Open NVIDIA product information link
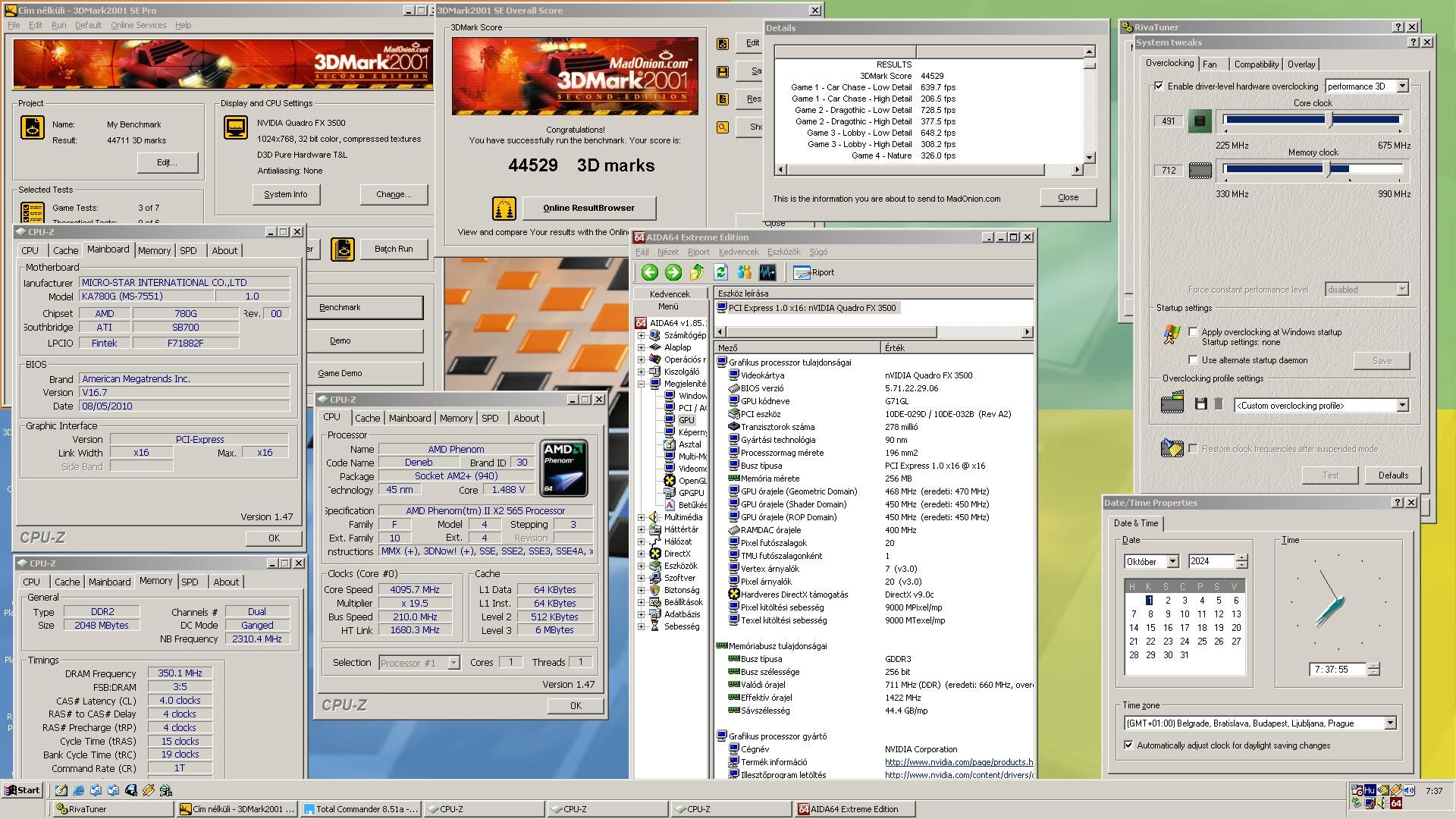Viewport: 1456px width, 819px height. 959,762
